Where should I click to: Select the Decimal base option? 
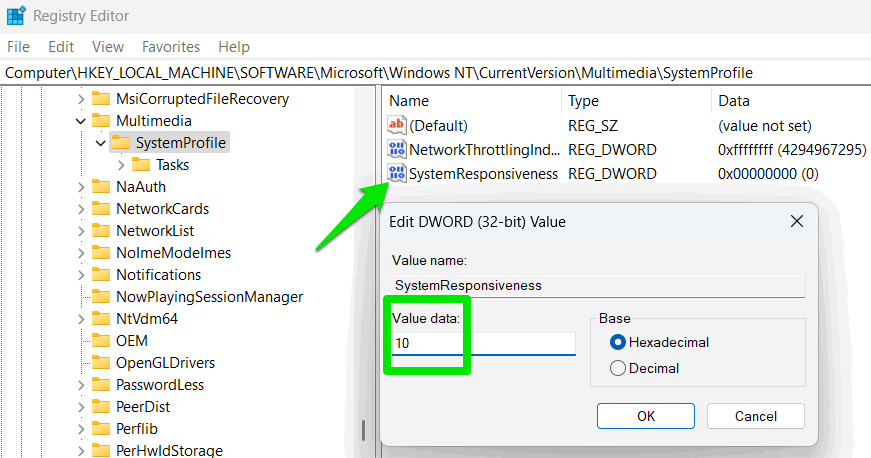tap(617, 368)
